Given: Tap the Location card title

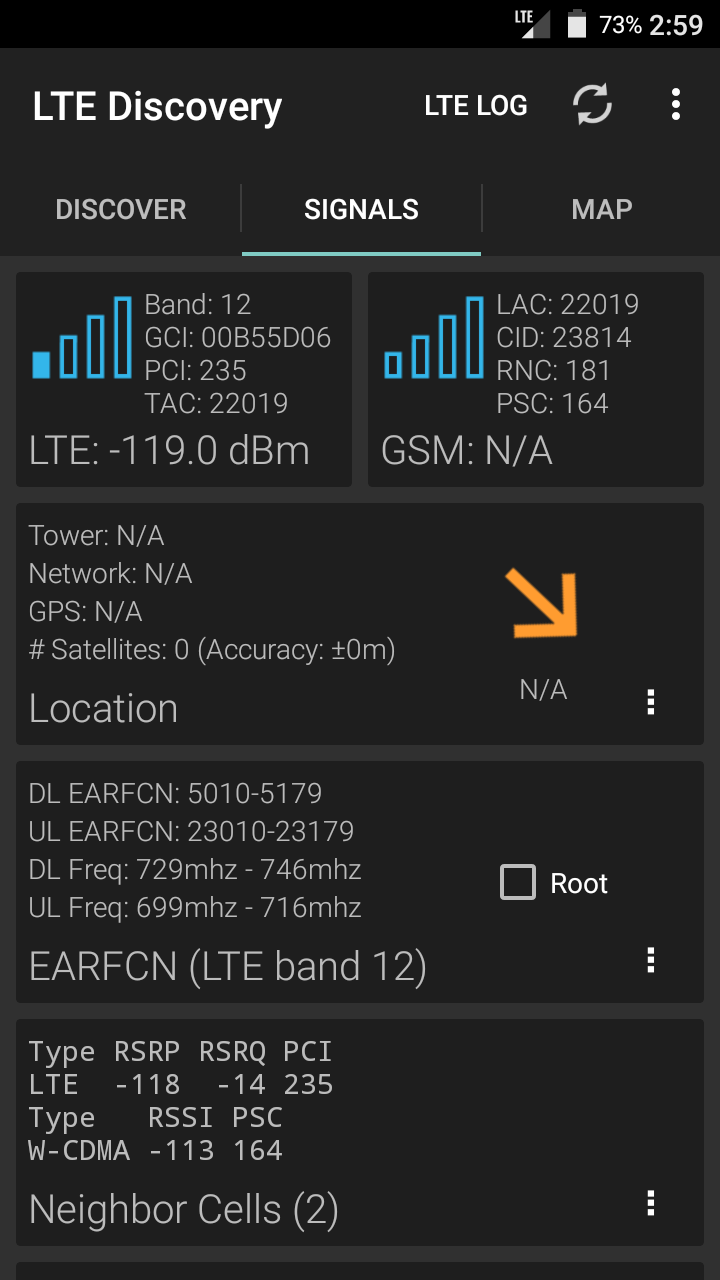Looking at the screenshot, I should tap(104, 708).
